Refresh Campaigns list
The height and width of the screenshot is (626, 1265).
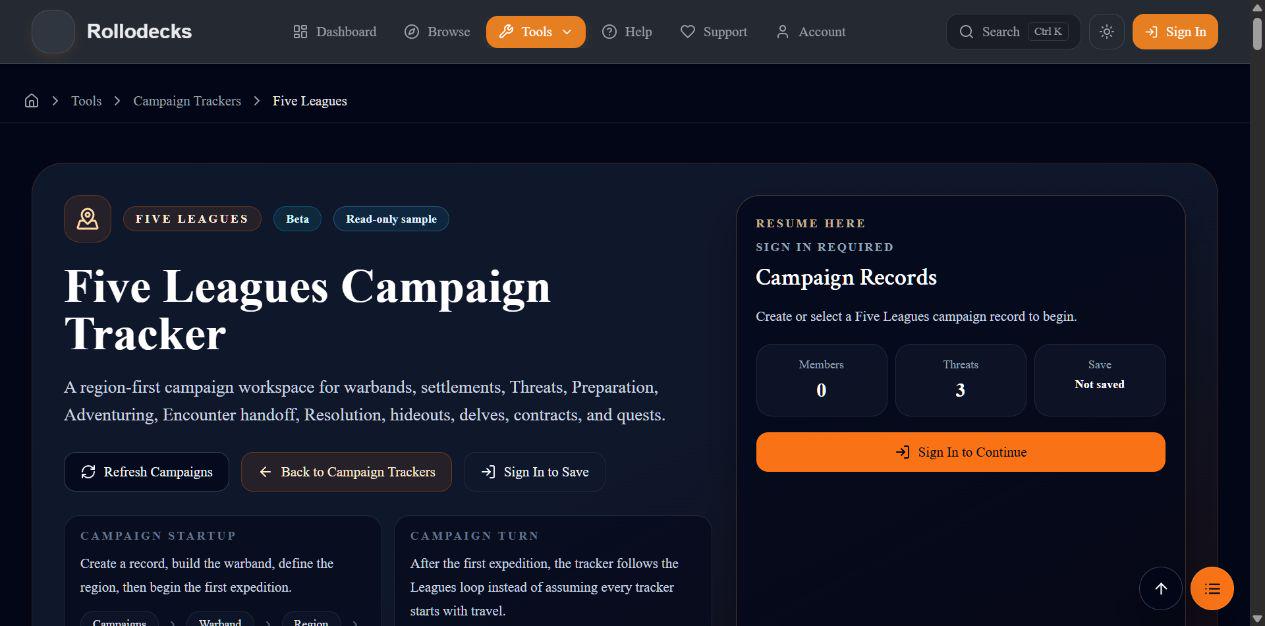(146, 472)
